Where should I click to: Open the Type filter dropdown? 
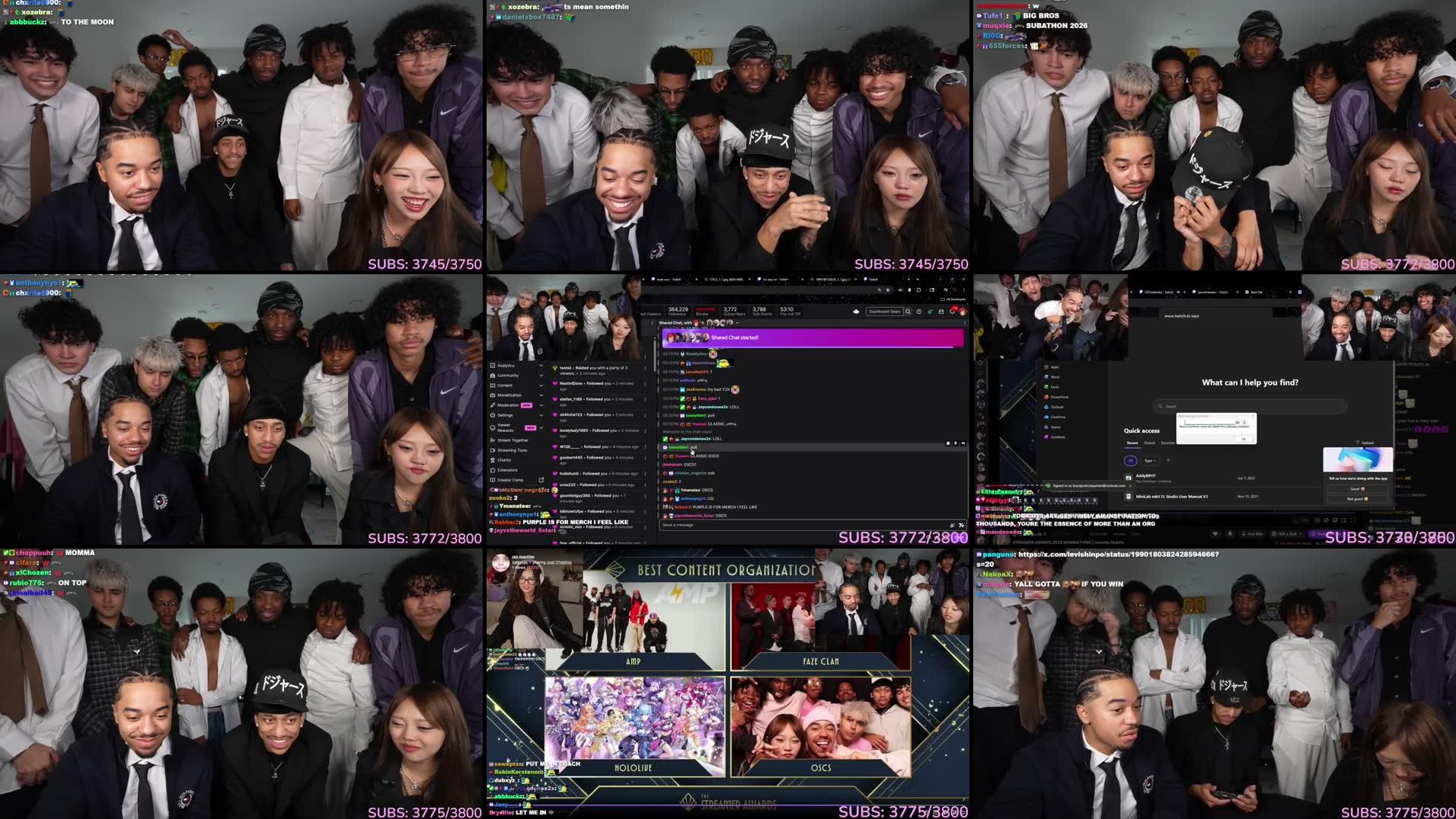1149,461
